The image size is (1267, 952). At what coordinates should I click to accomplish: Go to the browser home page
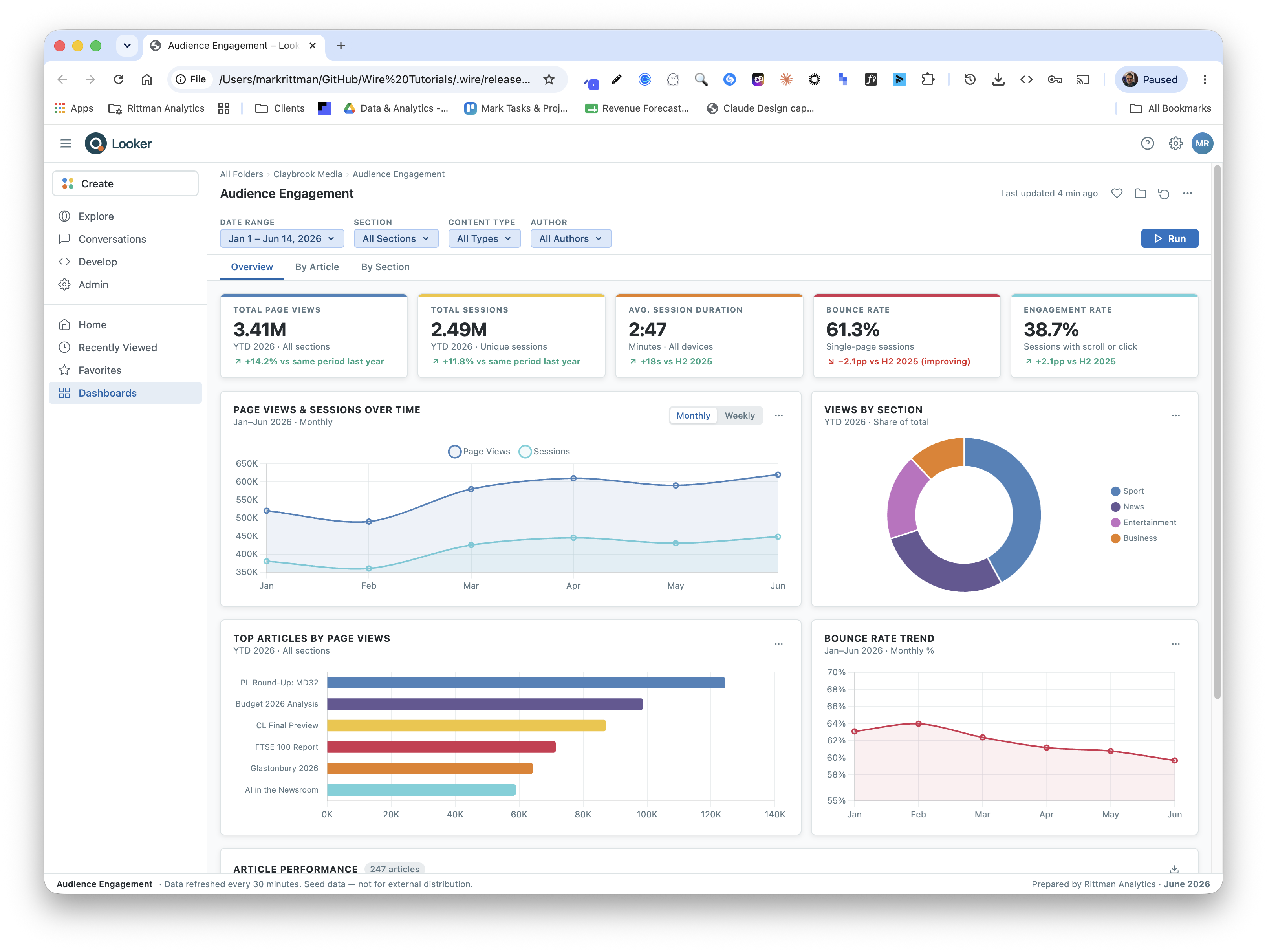[146, 79]
